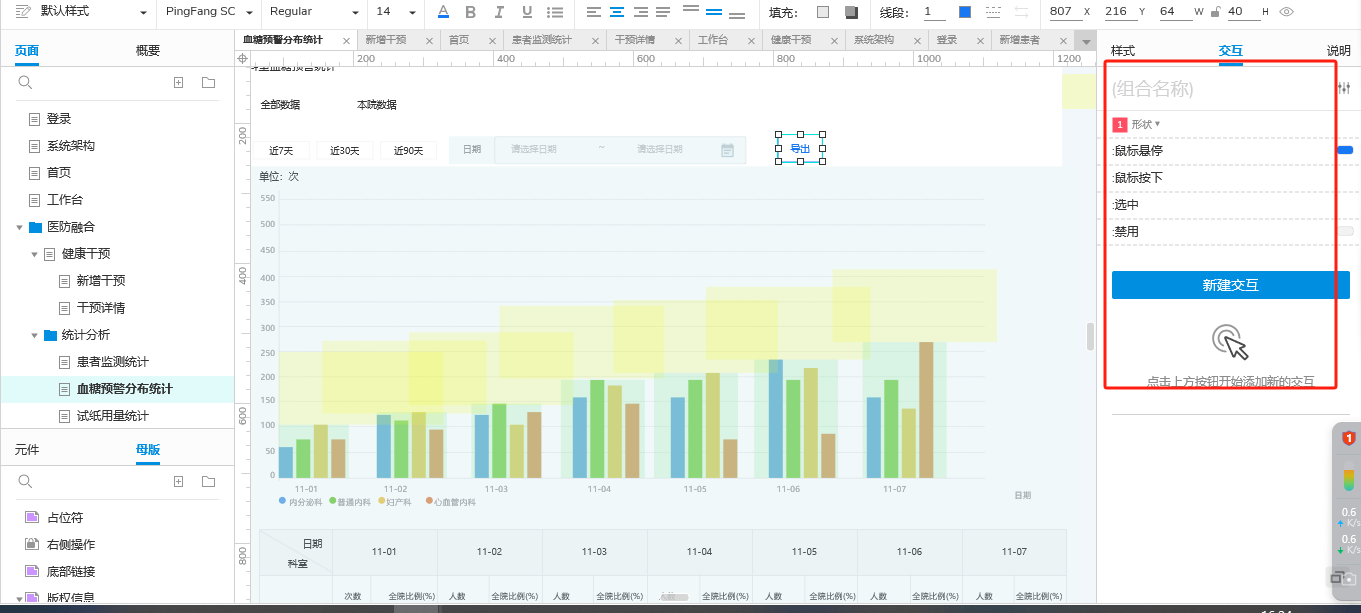This screenshot has width=1361, height=613.
Task: Align text to top vertically
Action: coord(690,8)
